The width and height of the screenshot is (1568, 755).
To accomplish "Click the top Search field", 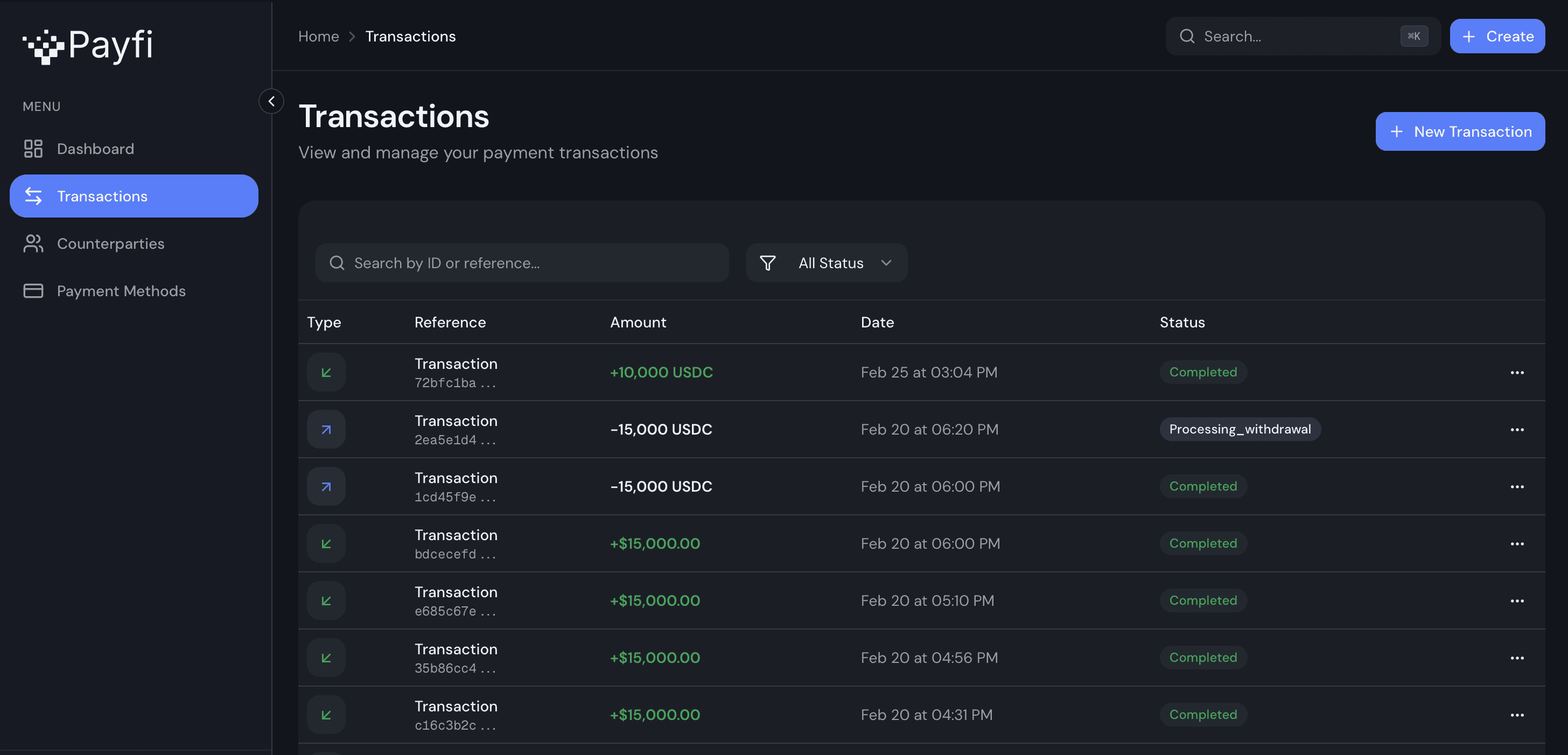I will (1297, 37).
